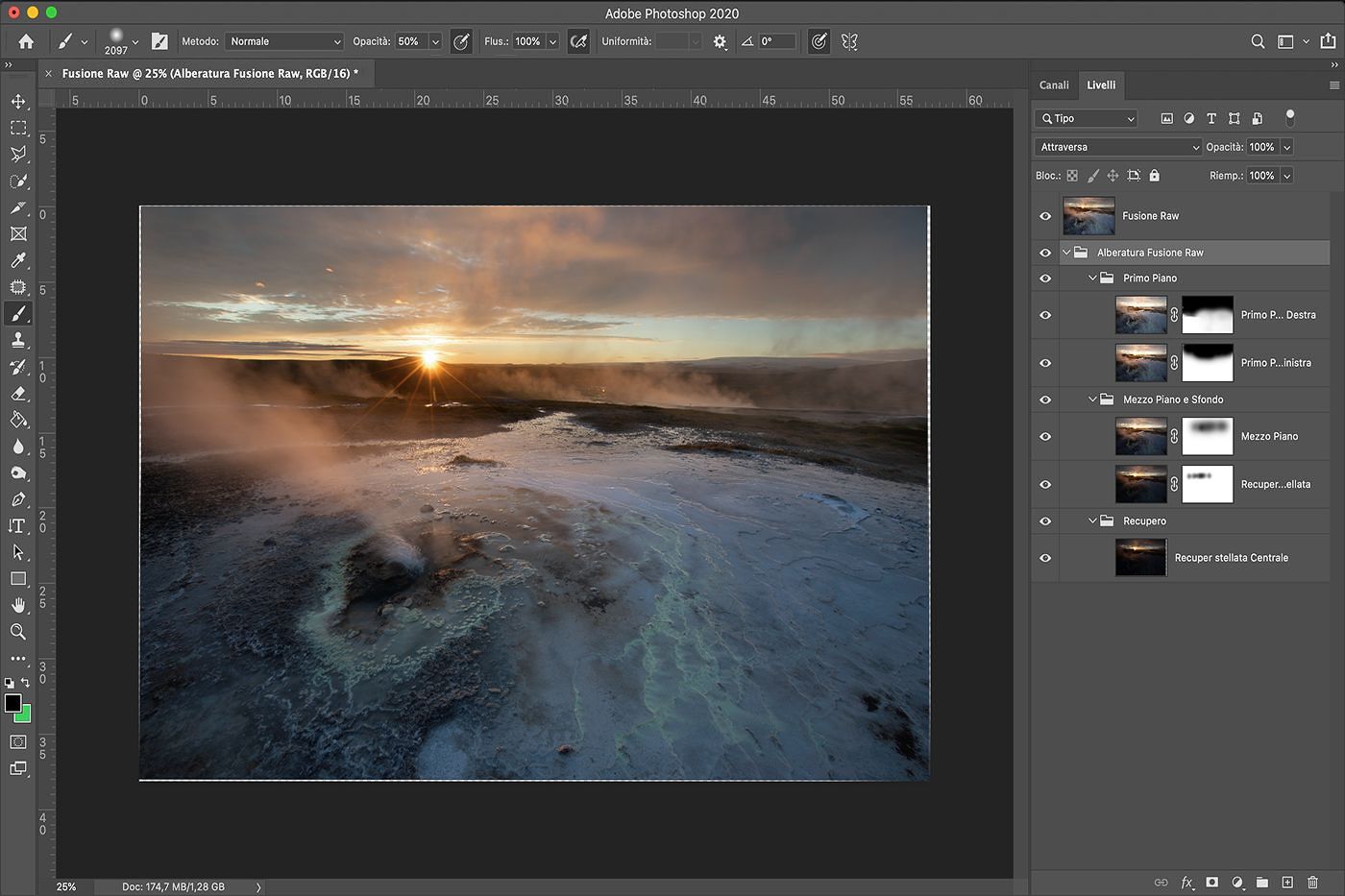This screenshot has height=896, width=1345.
Task: Select the Dodge/Sponge tool
Action: click(18, 473)
